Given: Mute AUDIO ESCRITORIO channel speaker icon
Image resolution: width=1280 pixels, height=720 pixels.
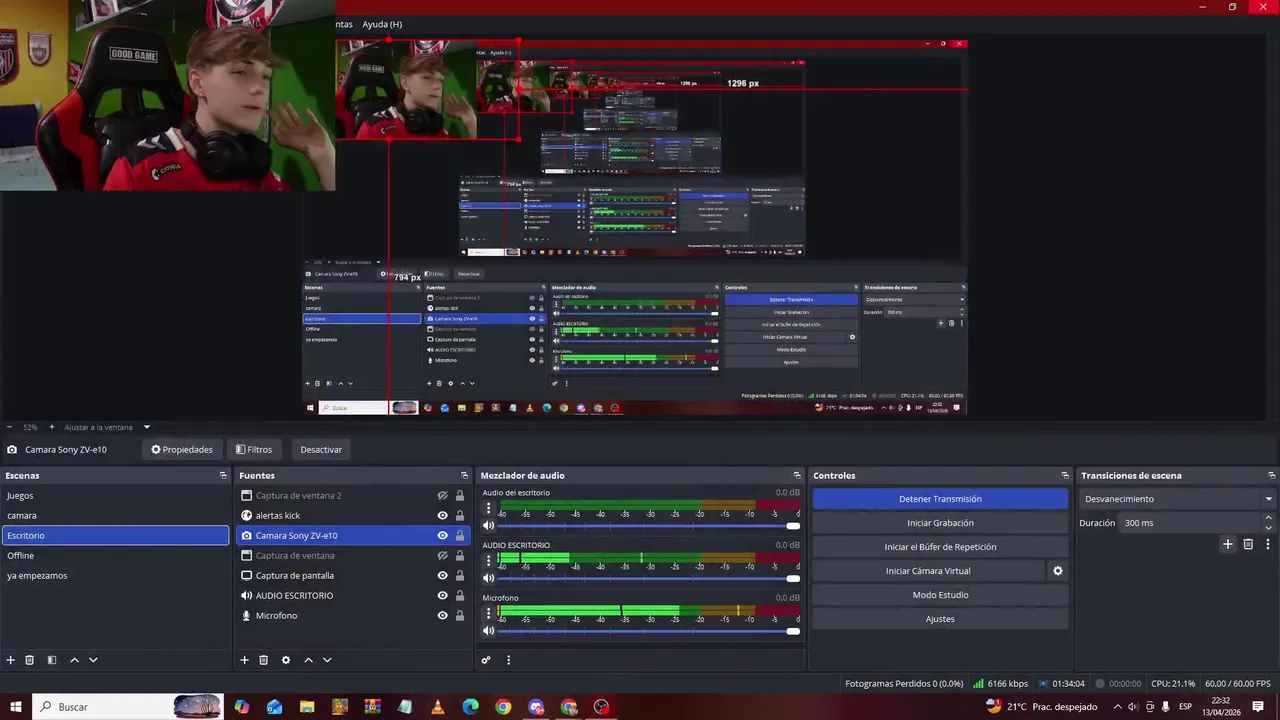Looking at the screenshot, I should coord(489,578).
